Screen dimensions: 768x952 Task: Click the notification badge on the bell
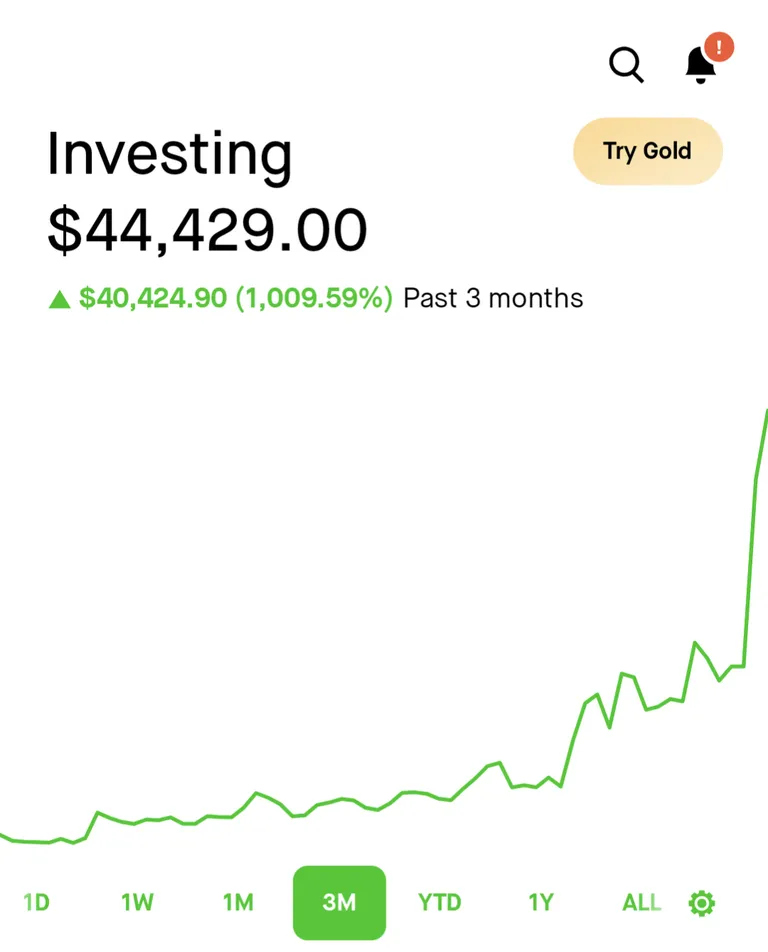point(717,46)
